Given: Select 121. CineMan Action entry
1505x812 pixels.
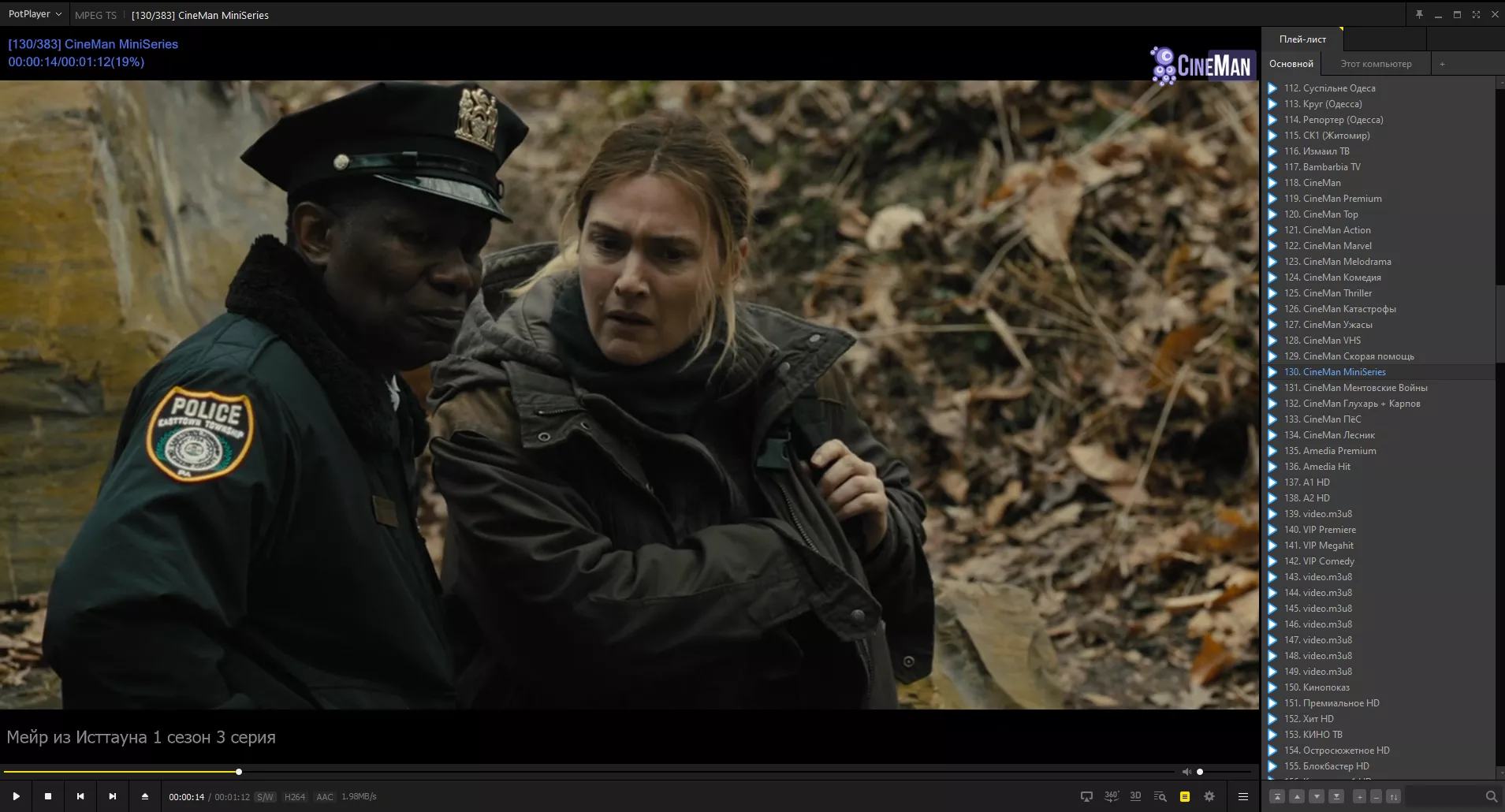Looking at the screenshot, I should coord(1378,230).
